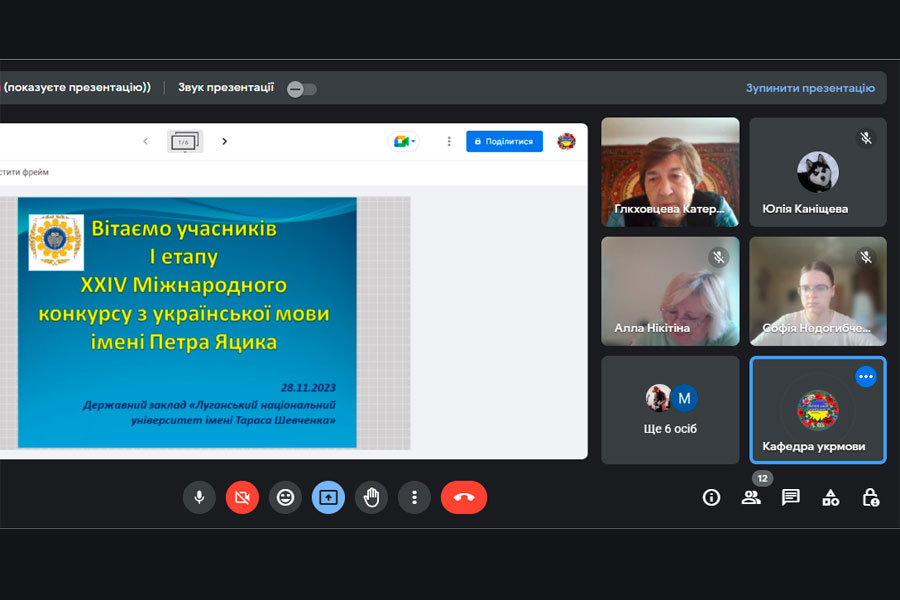Select Алла Нікітіна video tile
900x600 pixels.
[670, 291]
